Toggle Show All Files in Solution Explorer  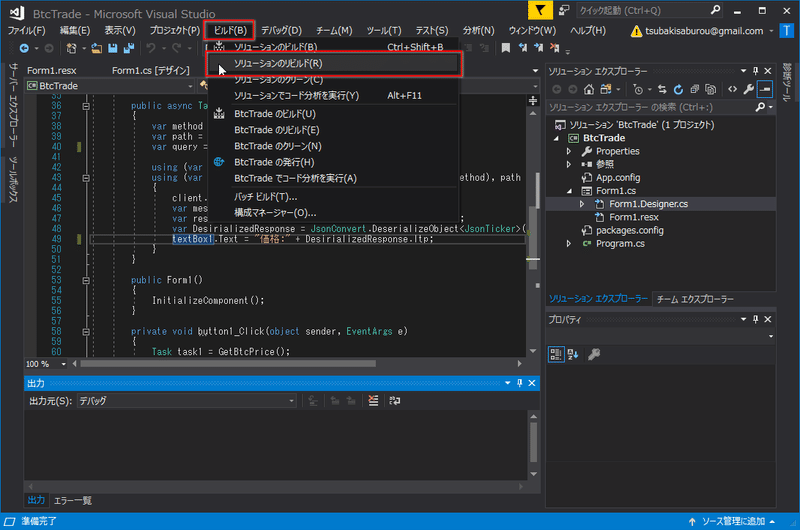pyautogui.click(x=710, y=89)
